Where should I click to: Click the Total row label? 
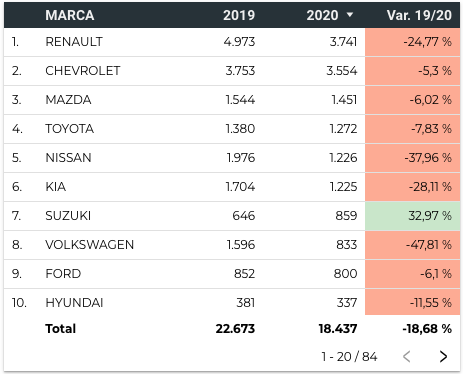pyautogui.click(x=61, y=329)
